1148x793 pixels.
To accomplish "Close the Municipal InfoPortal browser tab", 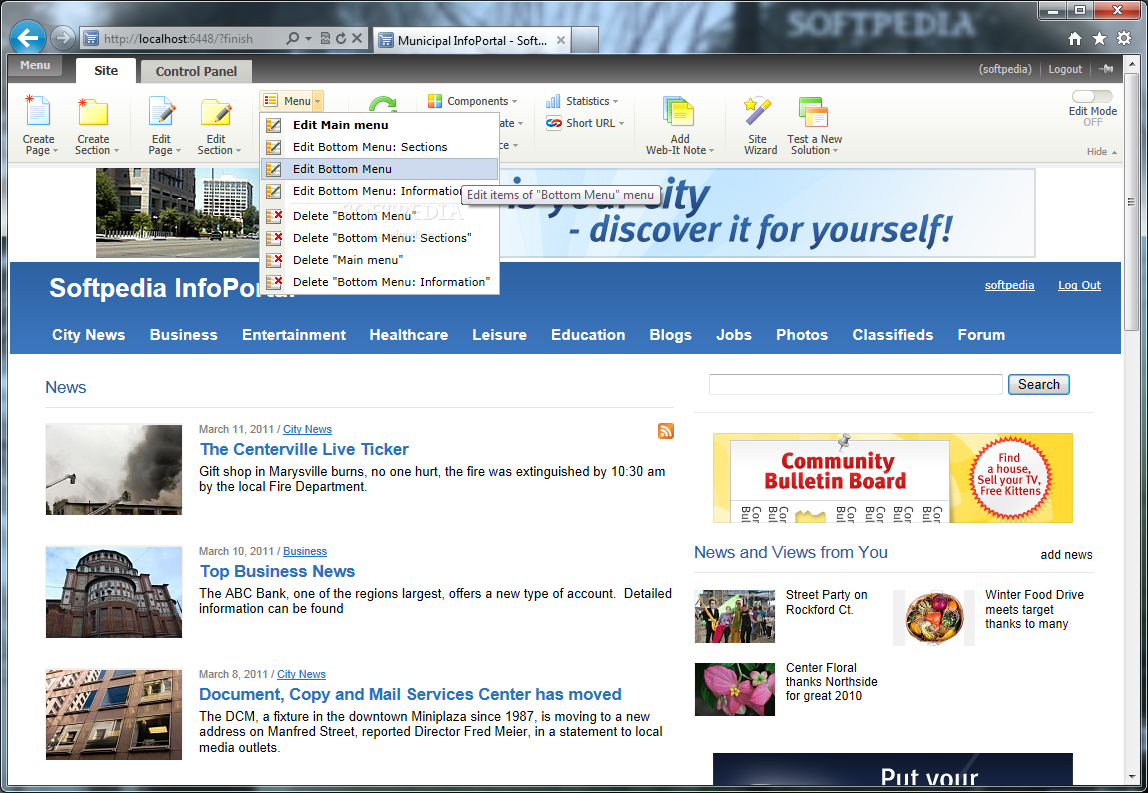I will 561,40.
